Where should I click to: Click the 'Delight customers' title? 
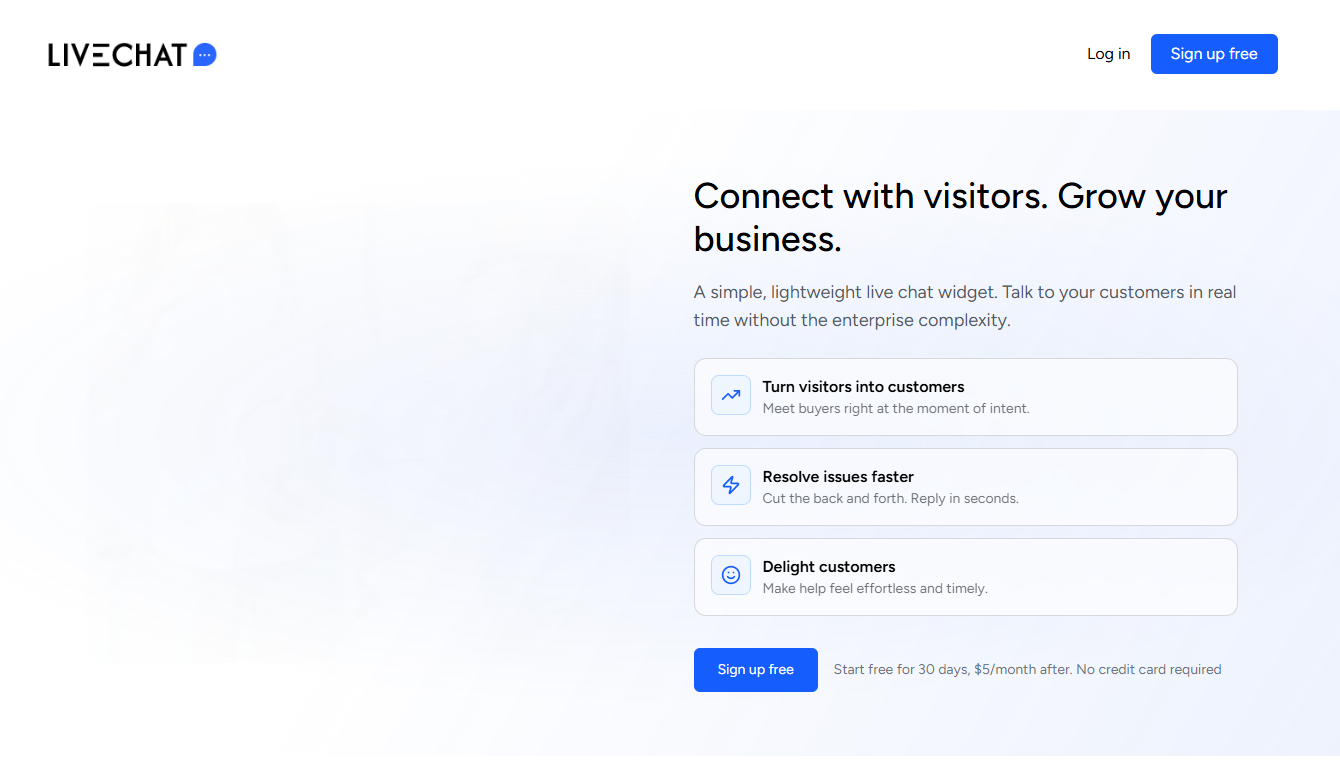[x=829, y=567]
